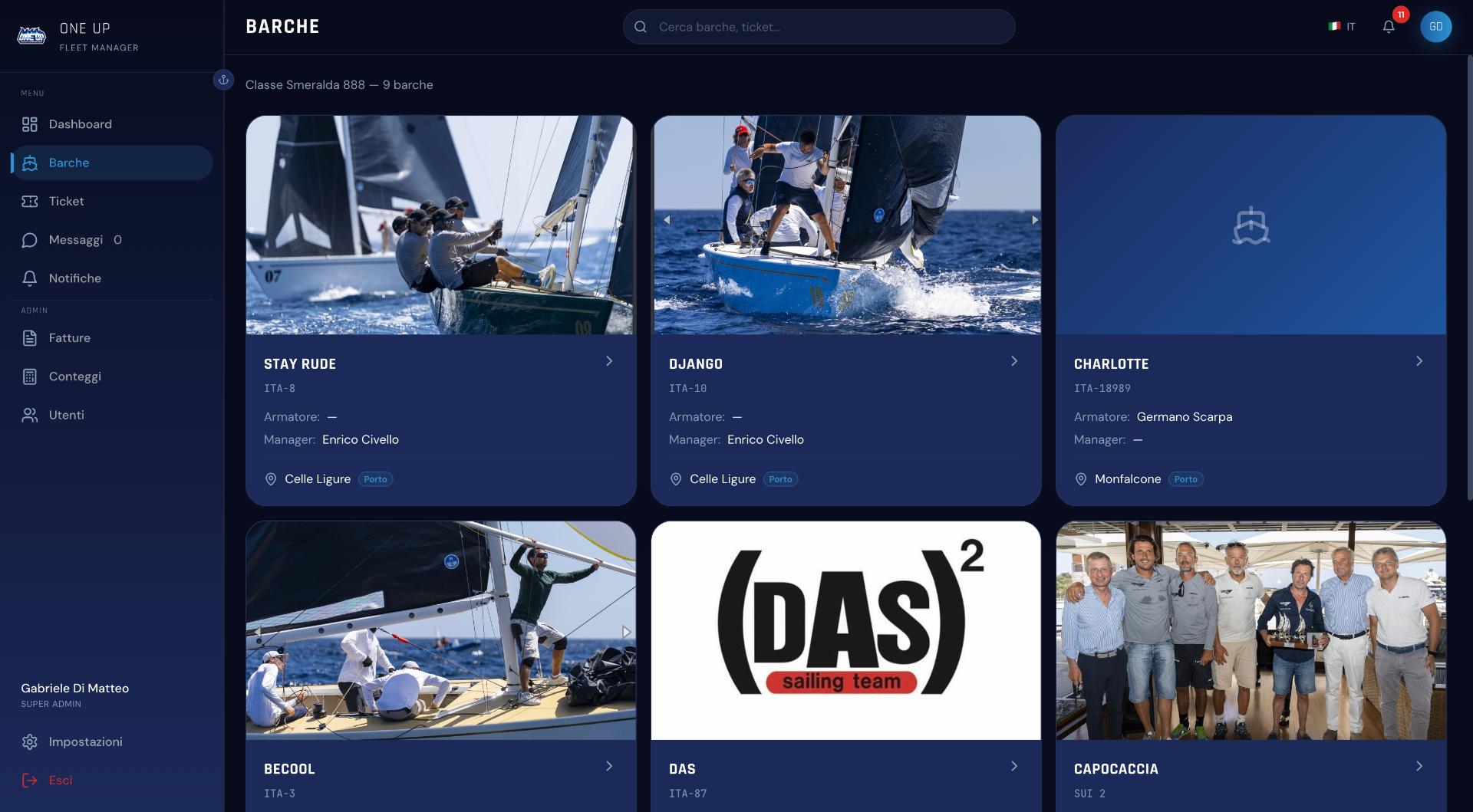Viewport: 1473px width, 812px height.
Task: Click Porto badge on Django card
Action: 780,479
